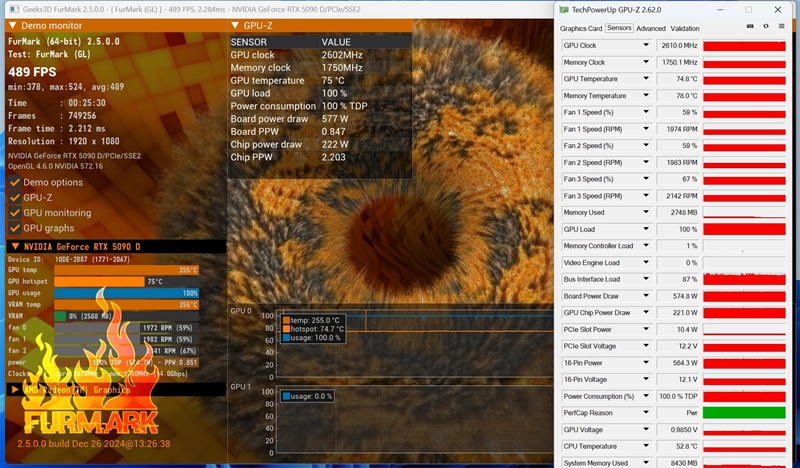Screen dimensions: 800x468
Task: Open the Validation tab
Action: point(685,28)
